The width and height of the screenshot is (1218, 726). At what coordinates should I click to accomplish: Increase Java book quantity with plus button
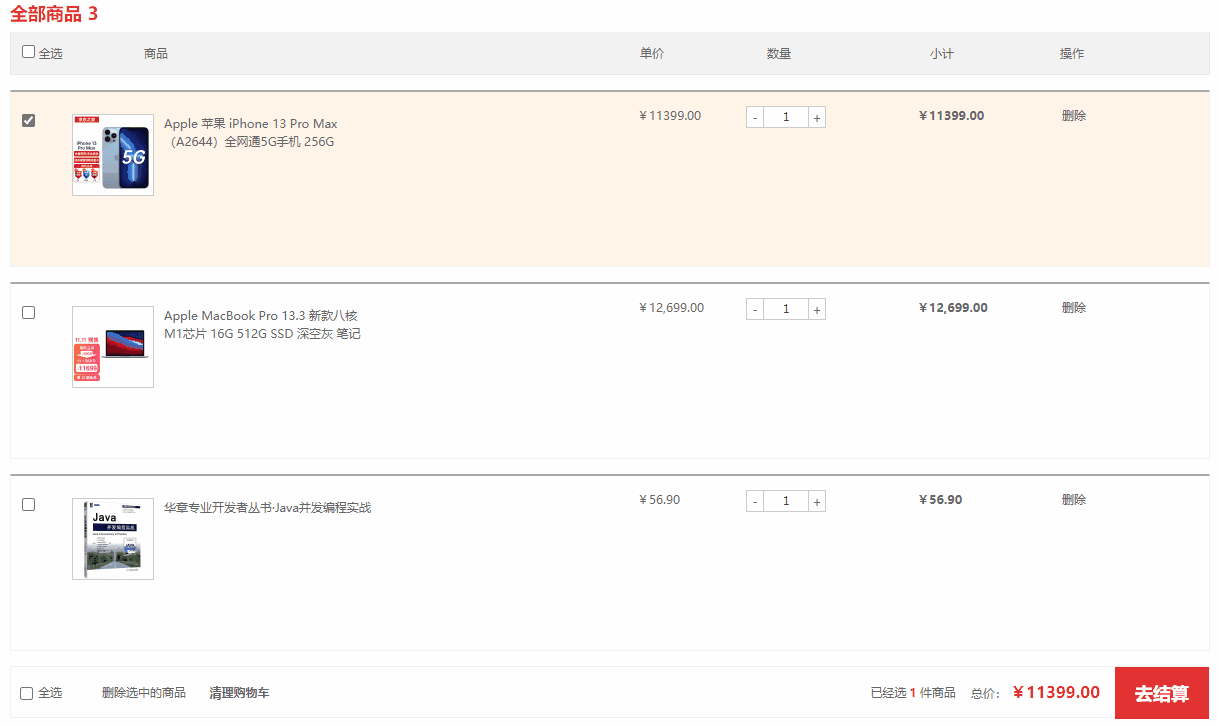[817, 501]
